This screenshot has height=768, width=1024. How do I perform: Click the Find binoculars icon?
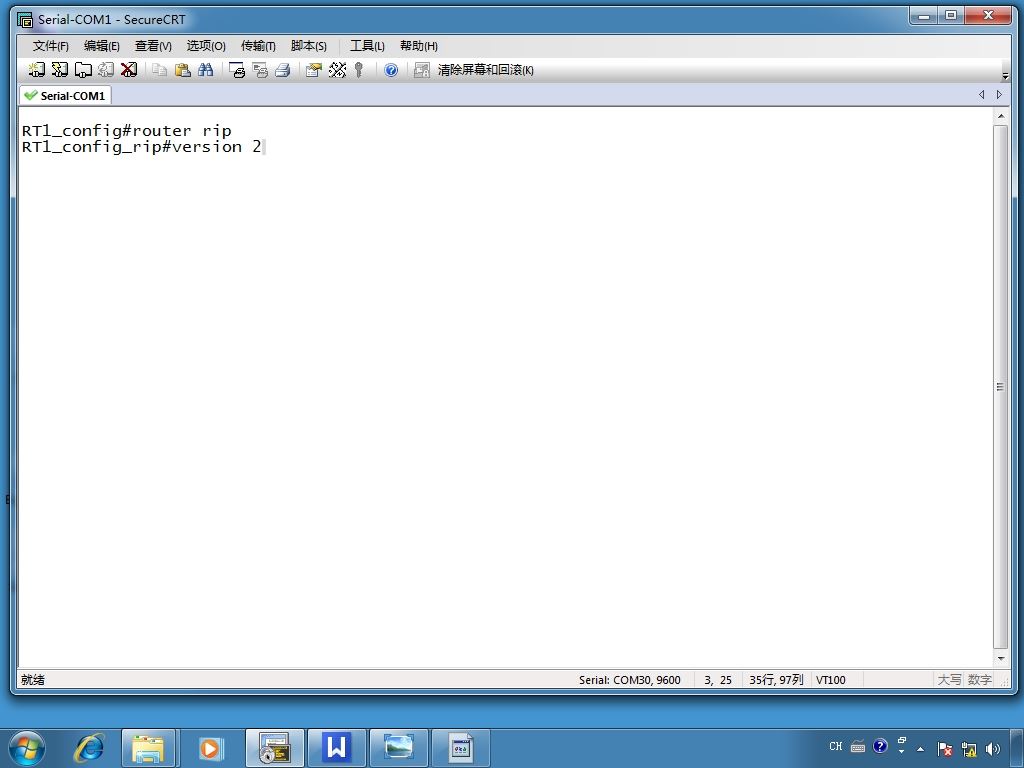(x=206, y=70)
